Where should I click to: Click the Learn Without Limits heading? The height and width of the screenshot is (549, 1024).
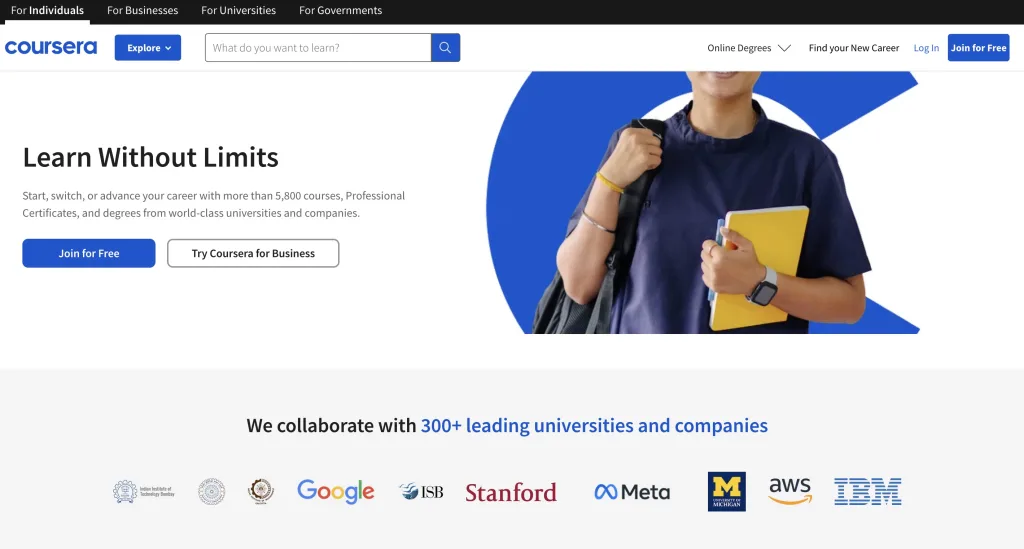coord(151,157)
